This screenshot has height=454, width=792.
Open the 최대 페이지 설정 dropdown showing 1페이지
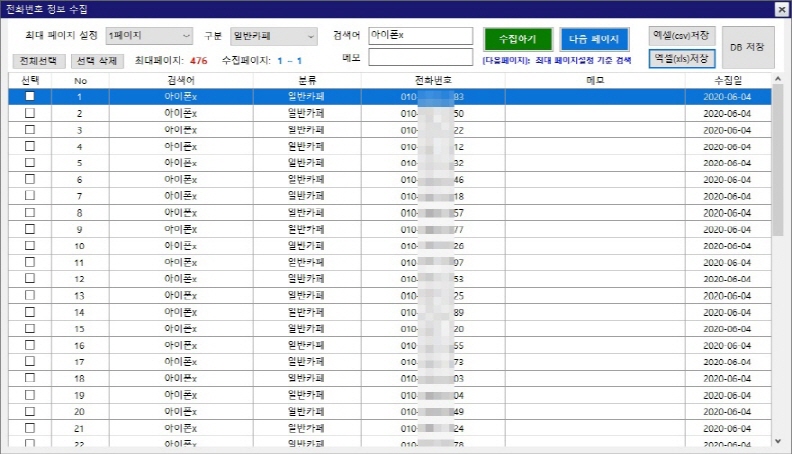pyautogui.click(x=149, y=36)
